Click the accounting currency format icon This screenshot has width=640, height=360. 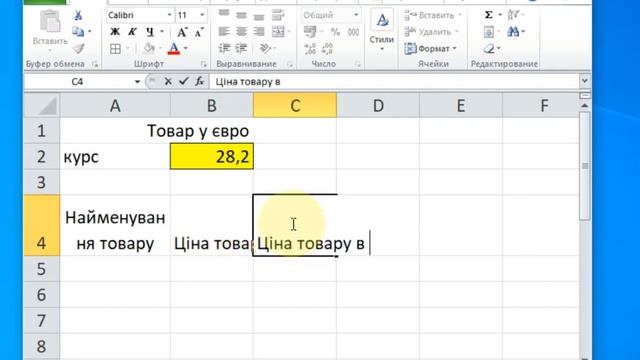pos(310,32)
